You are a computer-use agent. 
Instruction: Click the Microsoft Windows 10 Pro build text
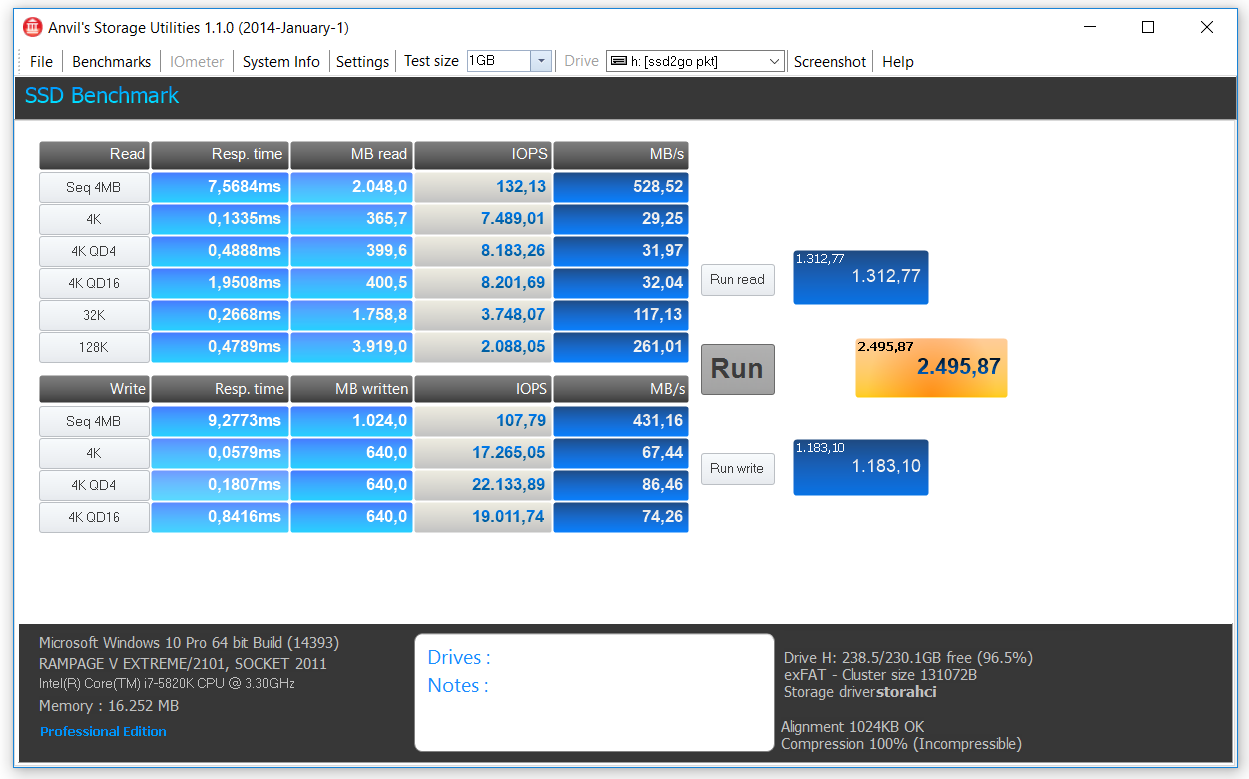tap(189, 643)
